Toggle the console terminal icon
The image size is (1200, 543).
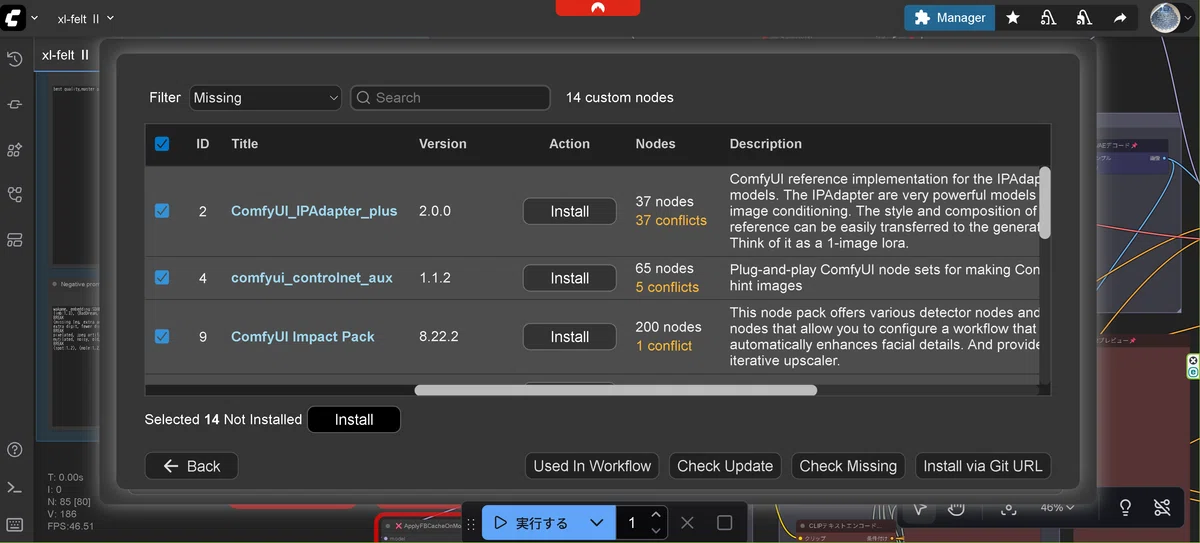coord(15,488)
